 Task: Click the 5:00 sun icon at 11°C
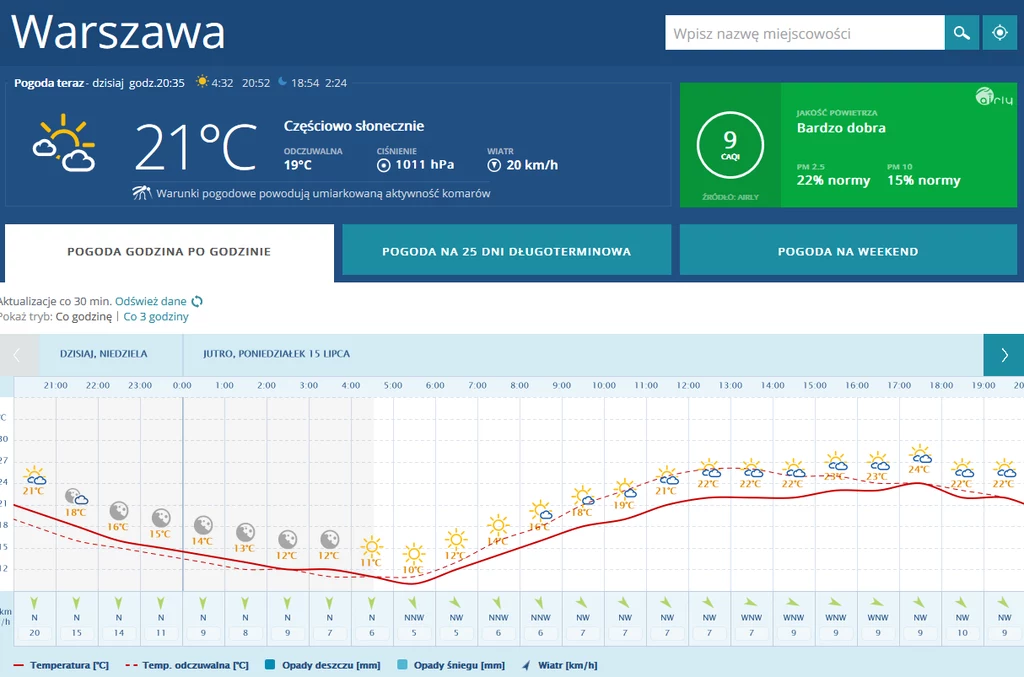[x=372, y=546]
